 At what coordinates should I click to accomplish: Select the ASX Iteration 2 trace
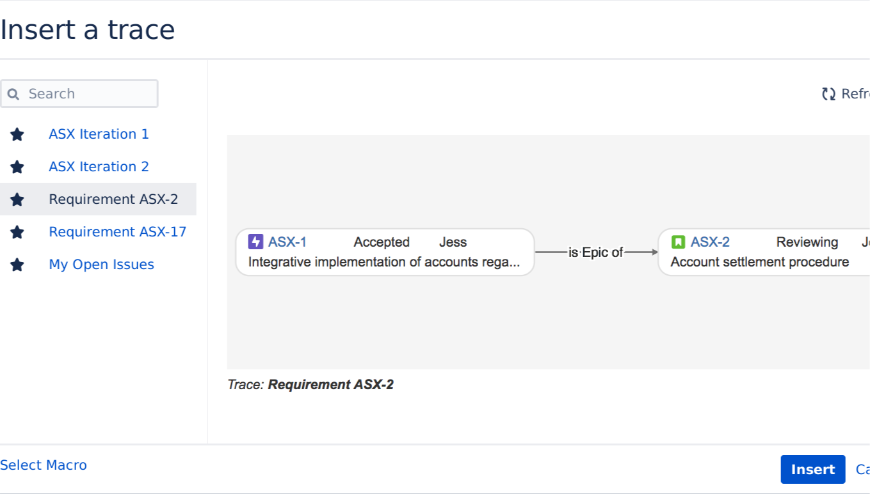(x=99, y=167)
